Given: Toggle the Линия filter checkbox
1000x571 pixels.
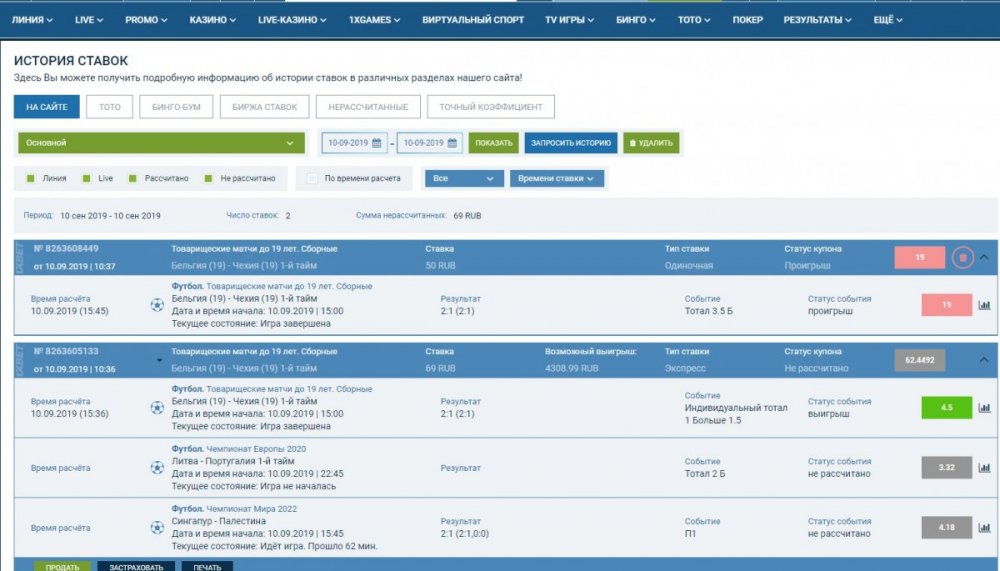Looking at the screenshot, I should point(31,179).
